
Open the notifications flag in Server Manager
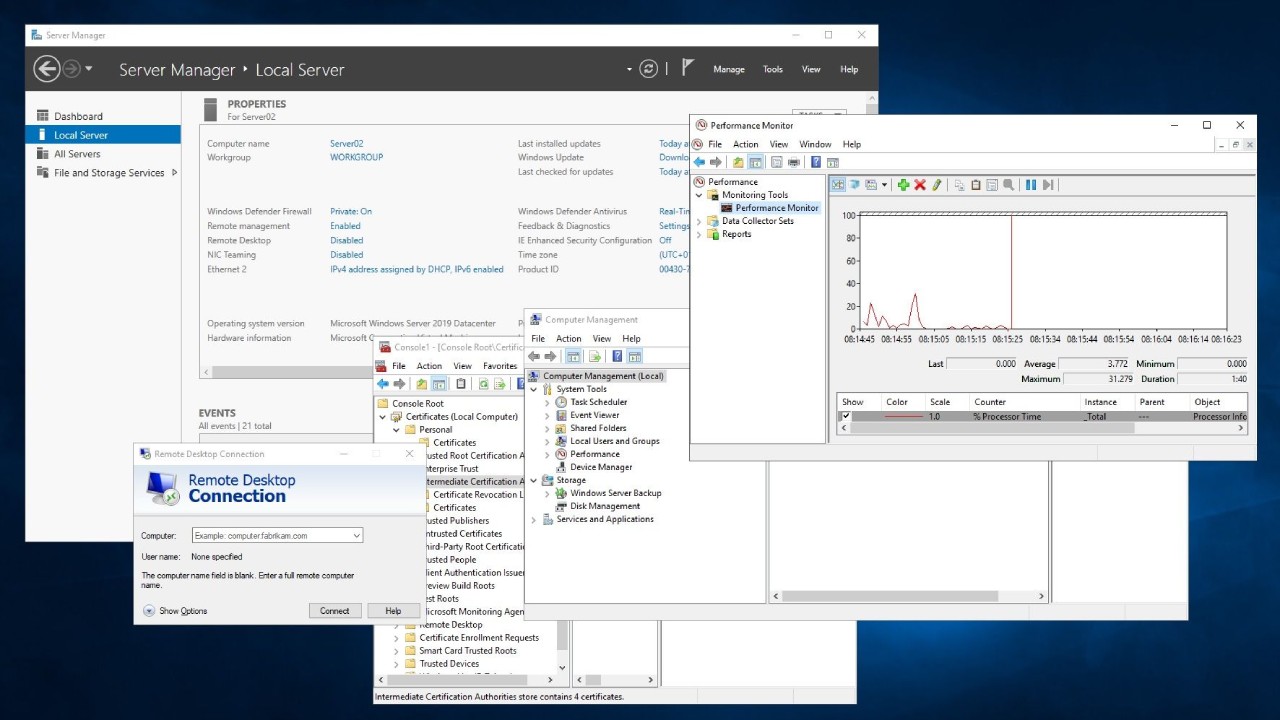[x=688, y=68]
